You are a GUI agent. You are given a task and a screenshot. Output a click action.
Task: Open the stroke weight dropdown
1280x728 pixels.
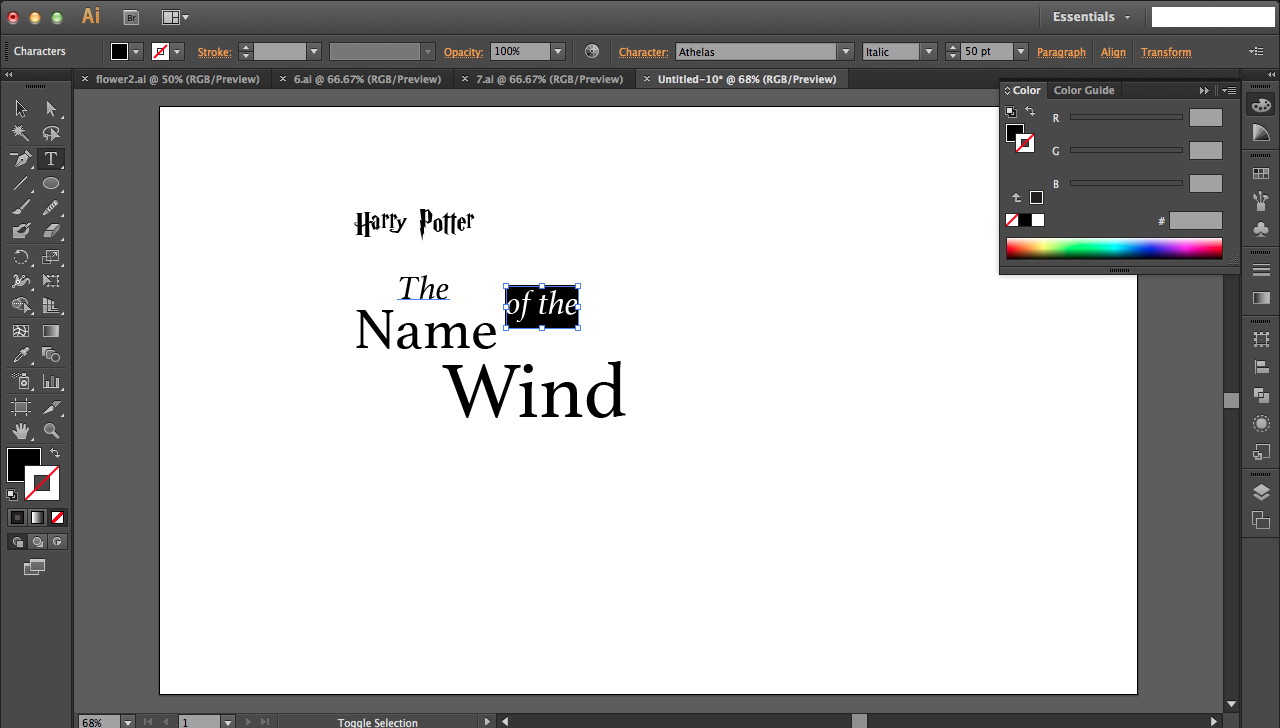point(314,52)
